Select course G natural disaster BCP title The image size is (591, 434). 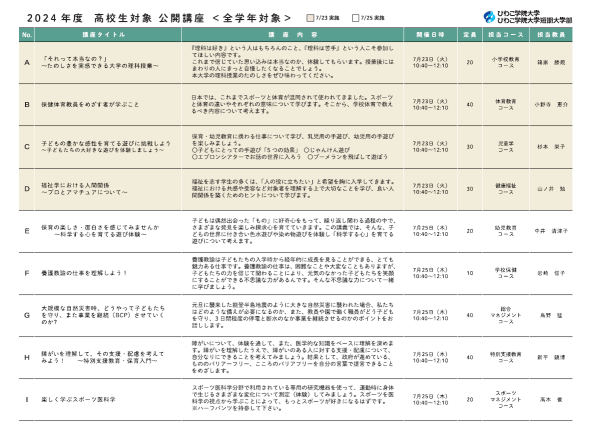tap(103, 315)
